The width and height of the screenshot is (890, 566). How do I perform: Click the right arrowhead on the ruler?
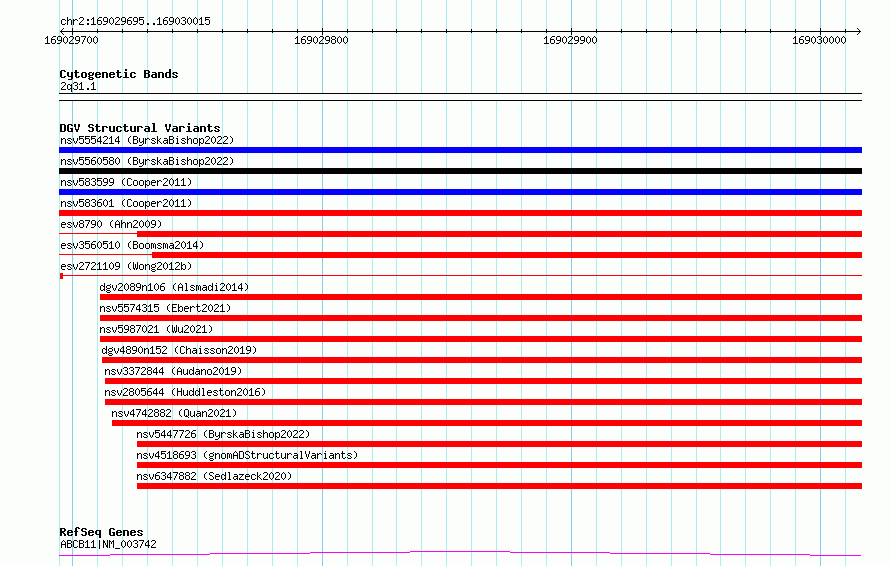click(859, 31)
